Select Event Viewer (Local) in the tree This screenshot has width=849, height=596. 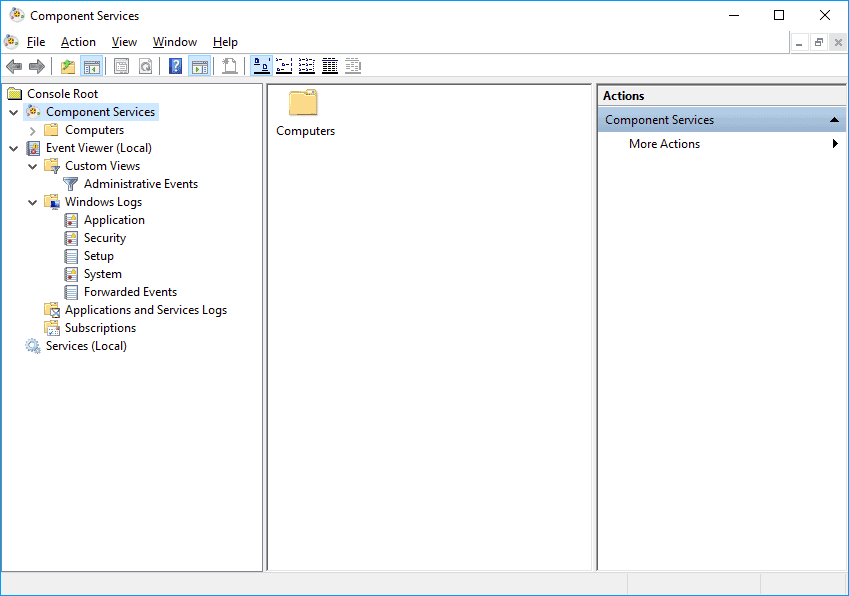coord(99,148)
